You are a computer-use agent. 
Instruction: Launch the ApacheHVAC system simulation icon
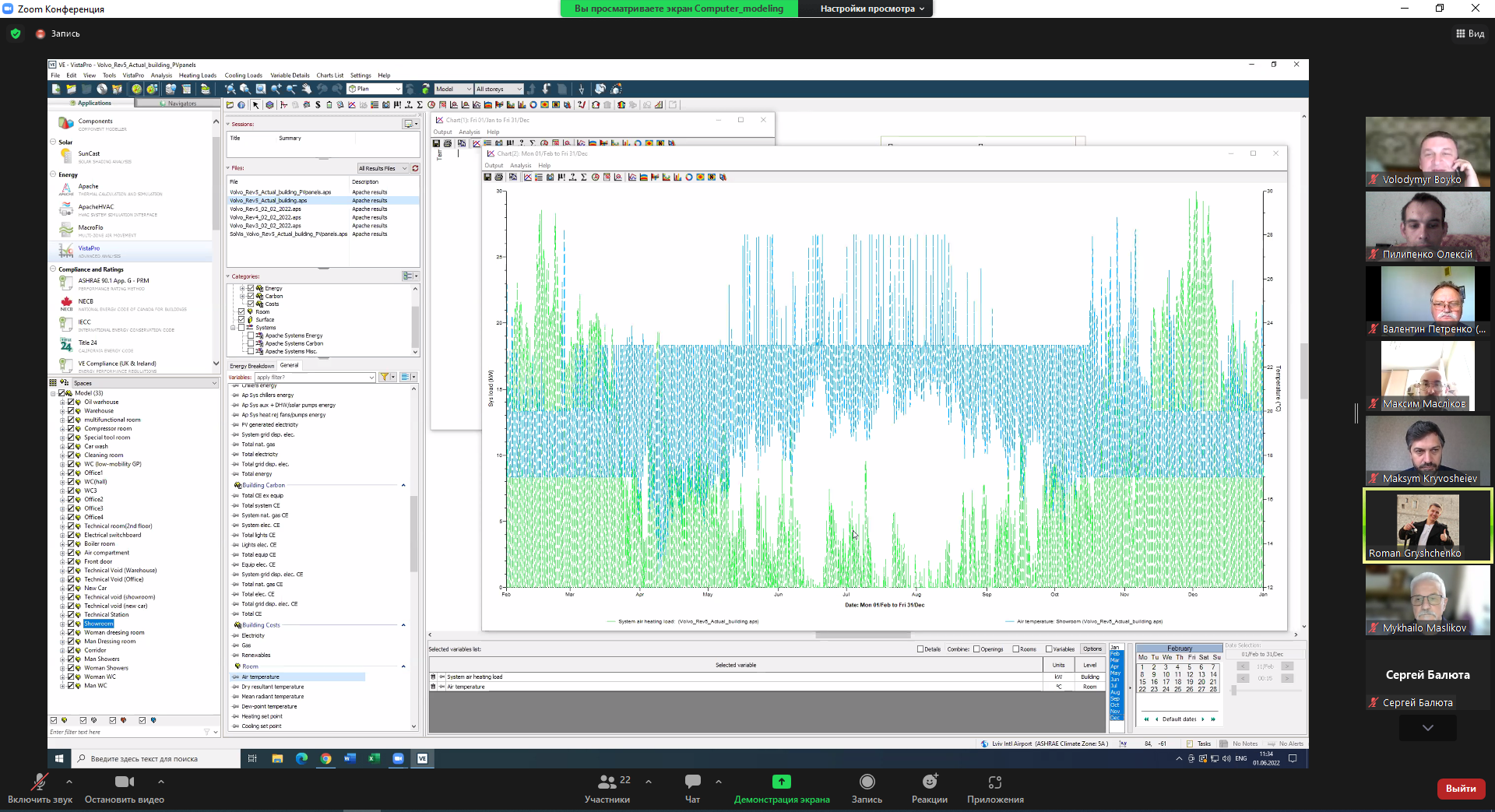click(x=66, y=209)
